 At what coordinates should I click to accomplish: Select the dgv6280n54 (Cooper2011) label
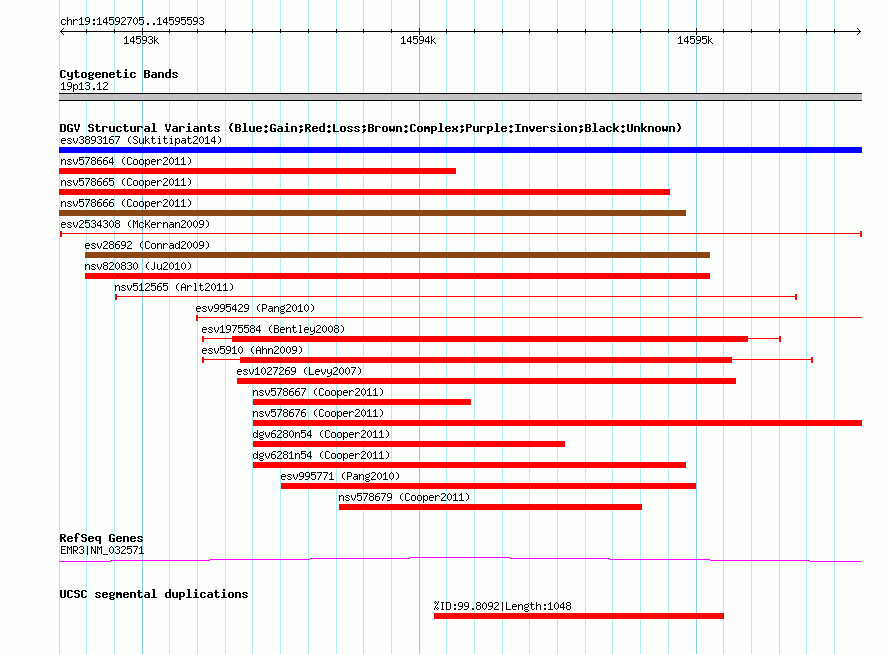coord(321,434)
